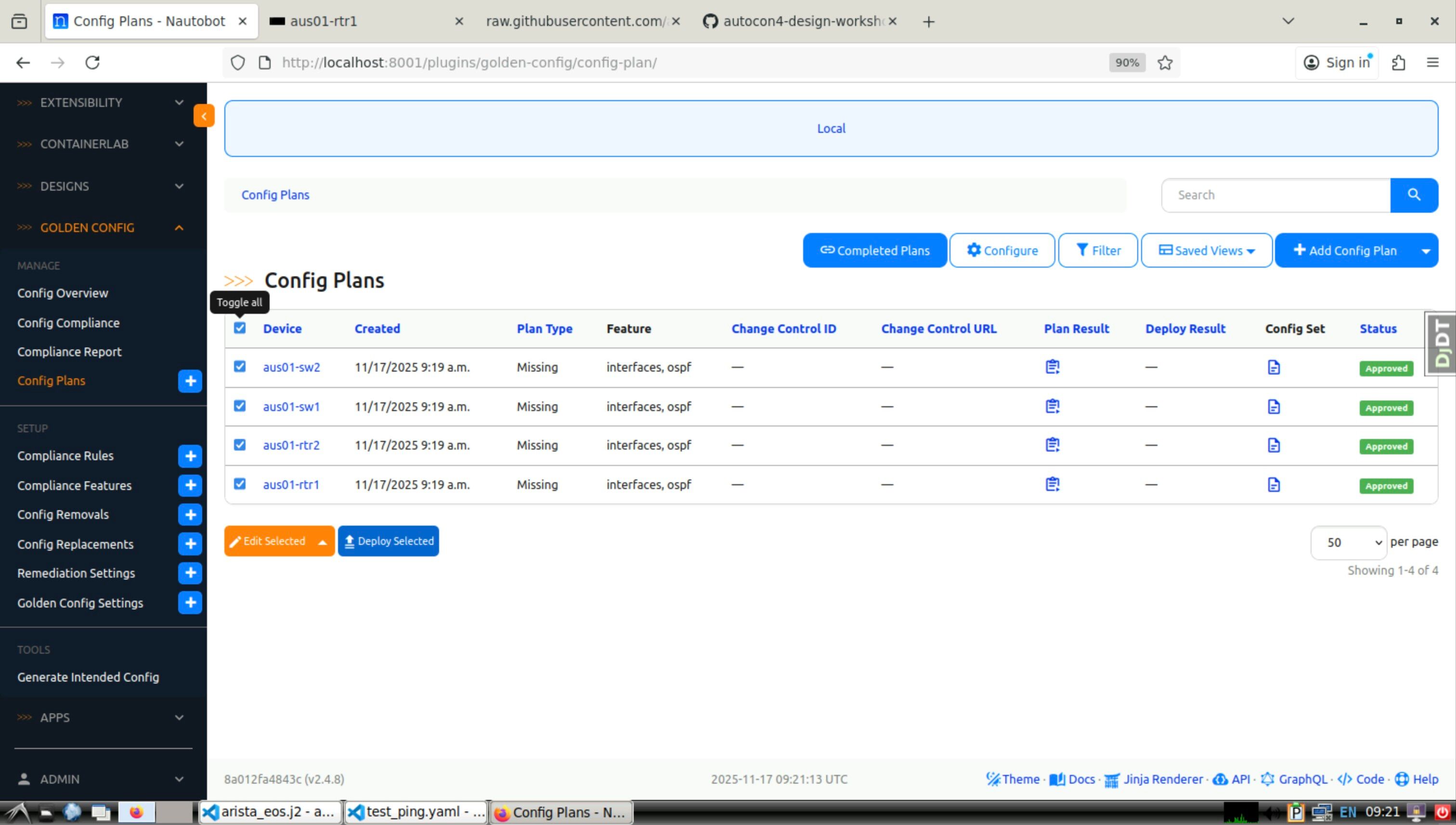Uncheck the Toggle all header checkbox

click(x=240, y=328)
